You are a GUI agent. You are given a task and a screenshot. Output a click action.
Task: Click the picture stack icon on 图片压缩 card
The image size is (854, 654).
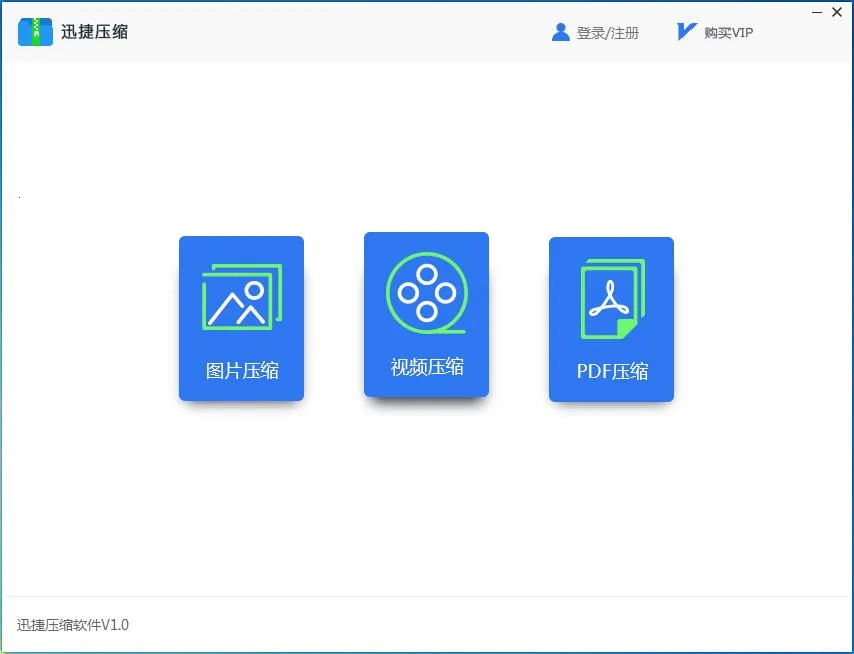click(241, 295)
